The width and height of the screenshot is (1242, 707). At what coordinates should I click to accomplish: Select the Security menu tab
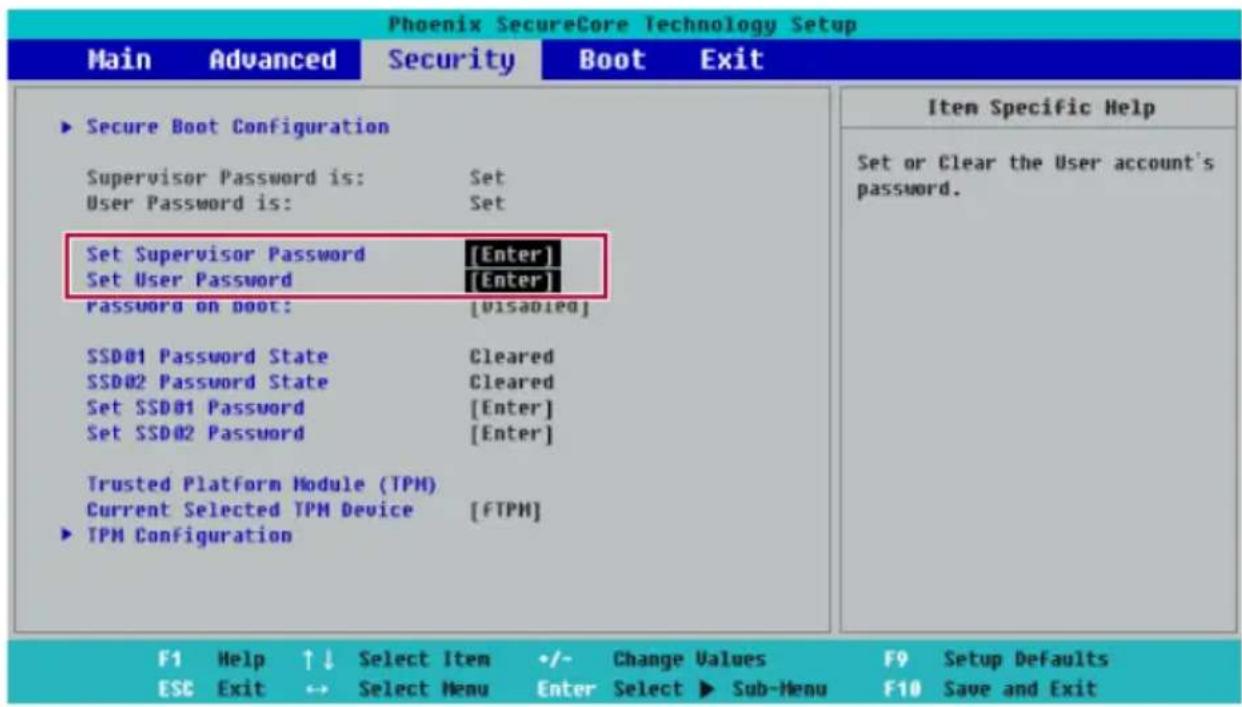tap(450, 60)
